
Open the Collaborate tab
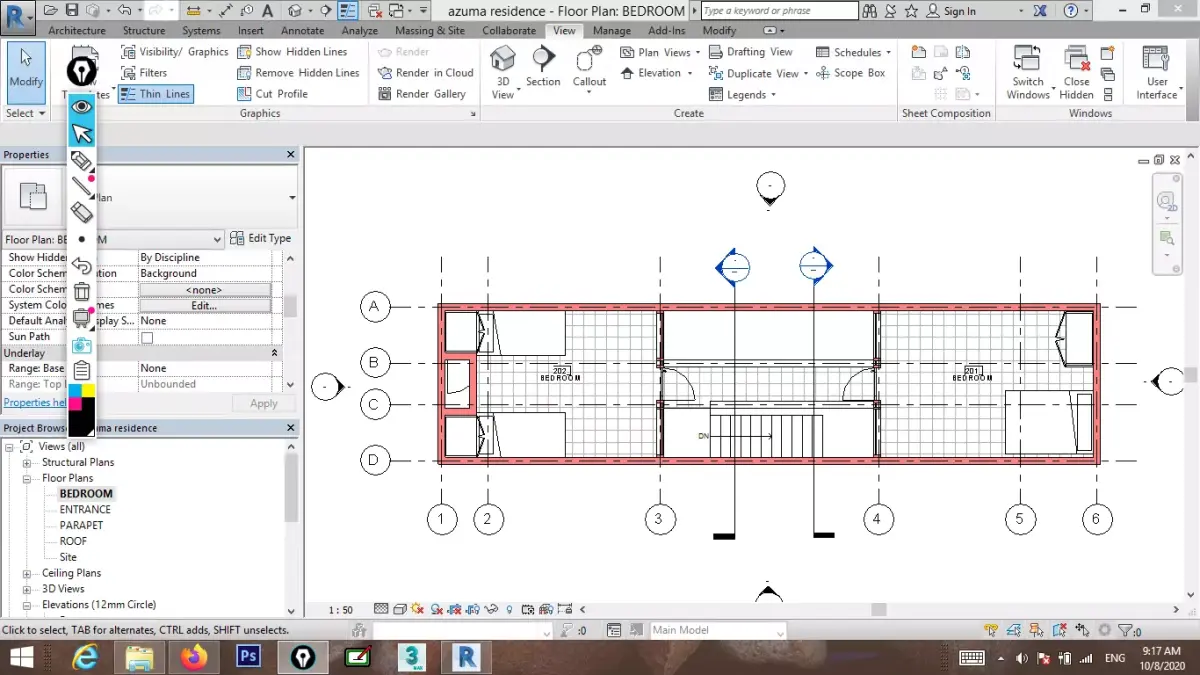pyautogui.click(x=509, y=31)
